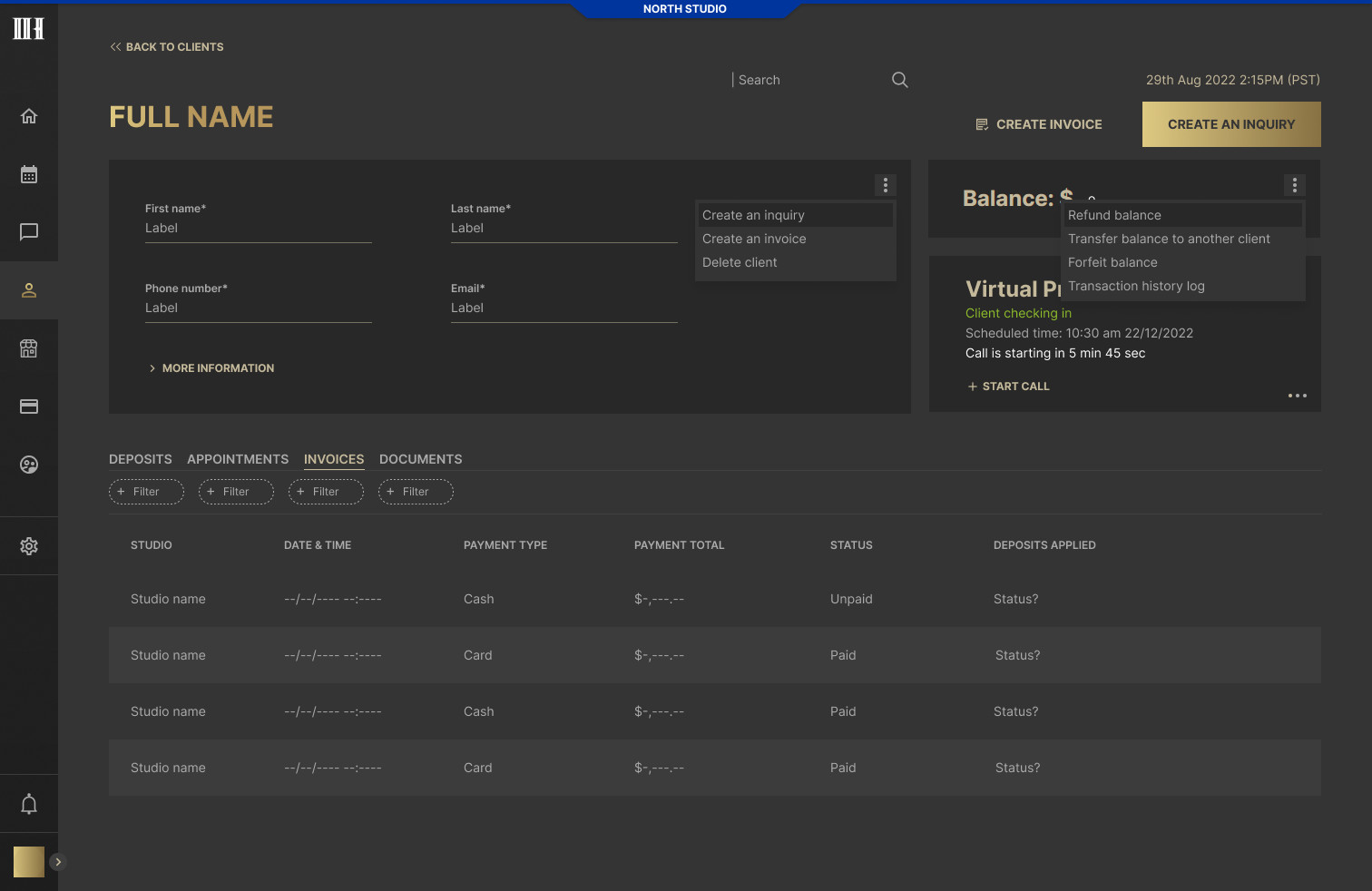The image size is (1372, 891).
Task: Click the search magnifier icon
Action: 900,80
